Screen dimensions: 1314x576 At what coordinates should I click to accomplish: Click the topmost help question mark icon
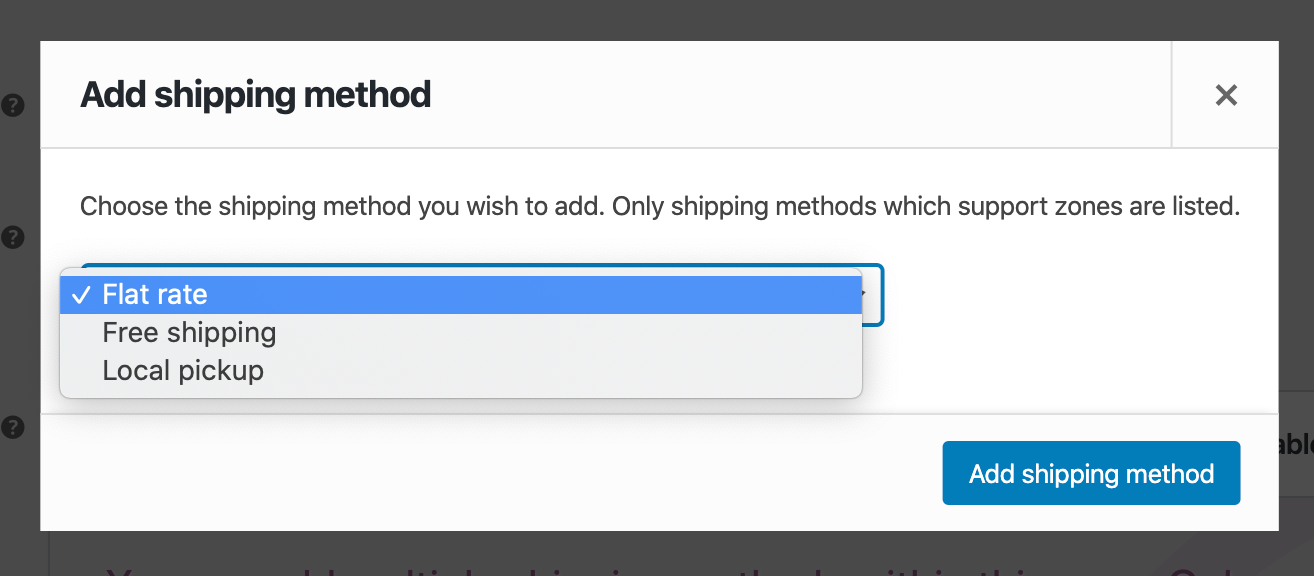12,105
